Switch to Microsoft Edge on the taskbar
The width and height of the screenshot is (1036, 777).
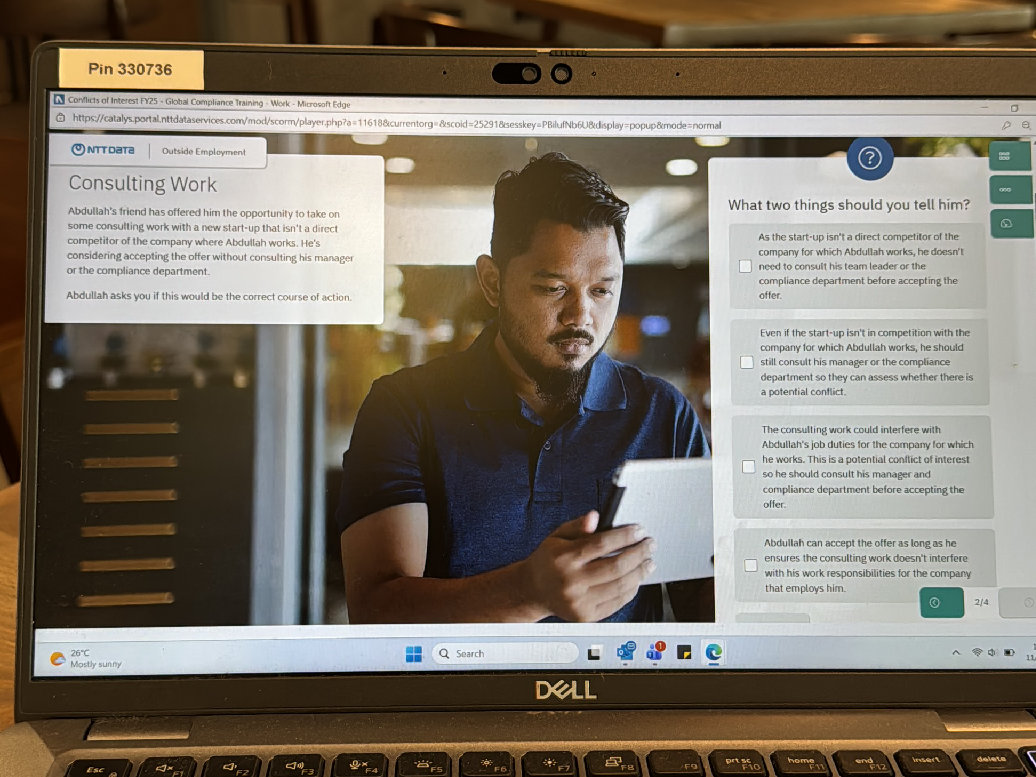tap(713, 653)
